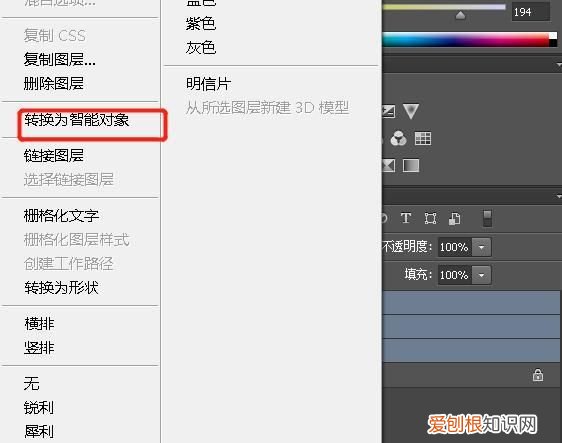The width and height of the screenshot is (562, 443).
Task: Open the 填充 fill dropdown arrow
Action: pos(481,275)
